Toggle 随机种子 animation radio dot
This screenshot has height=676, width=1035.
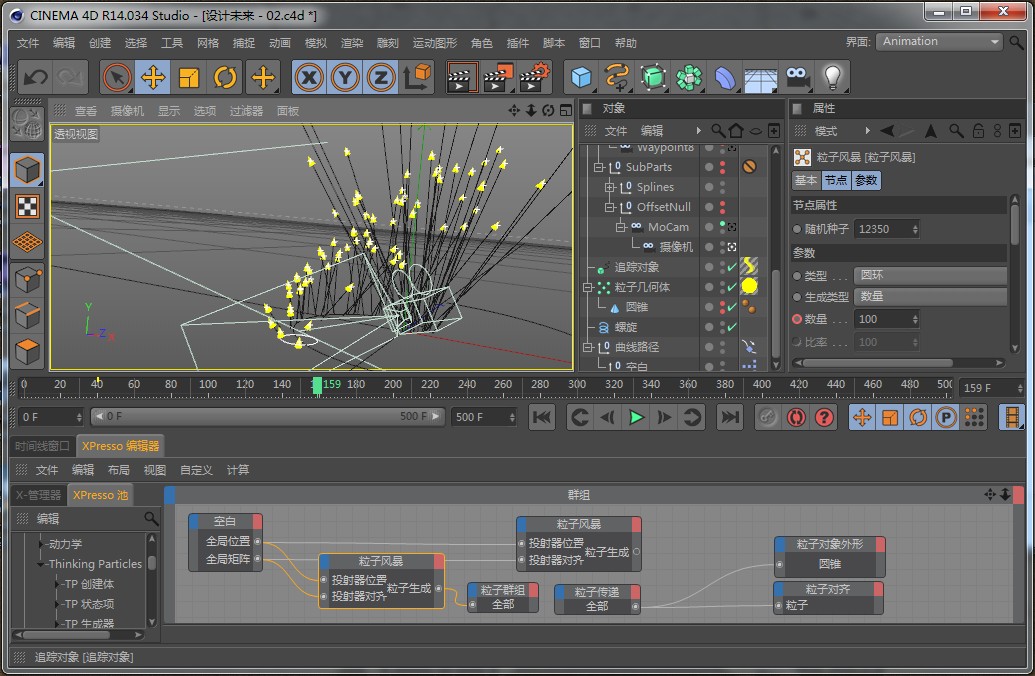[x=797, y=229]
